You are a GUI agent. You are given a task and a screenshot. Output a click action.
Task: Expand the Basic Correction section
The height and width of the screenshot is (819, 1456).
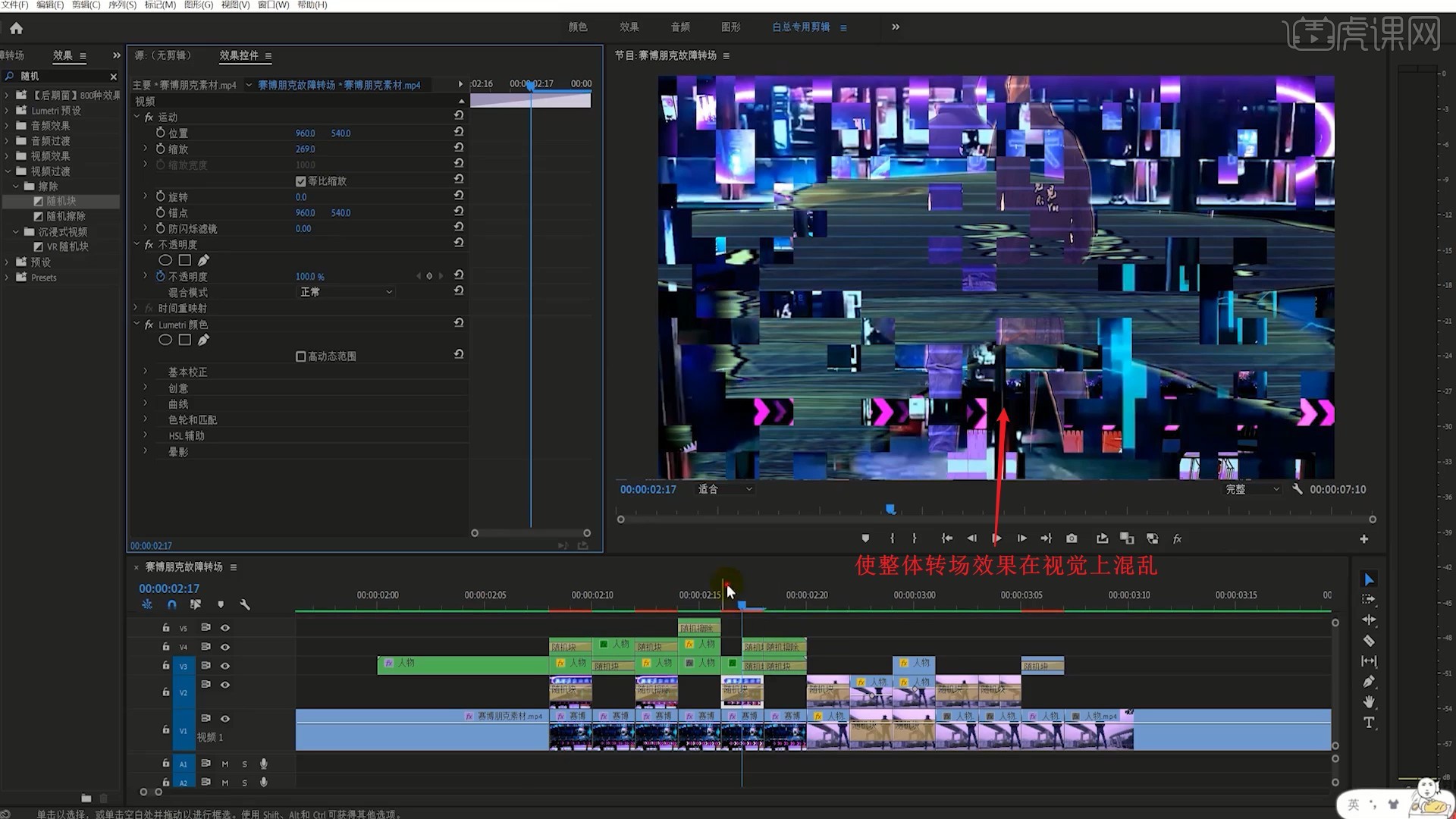pos(146,372)
